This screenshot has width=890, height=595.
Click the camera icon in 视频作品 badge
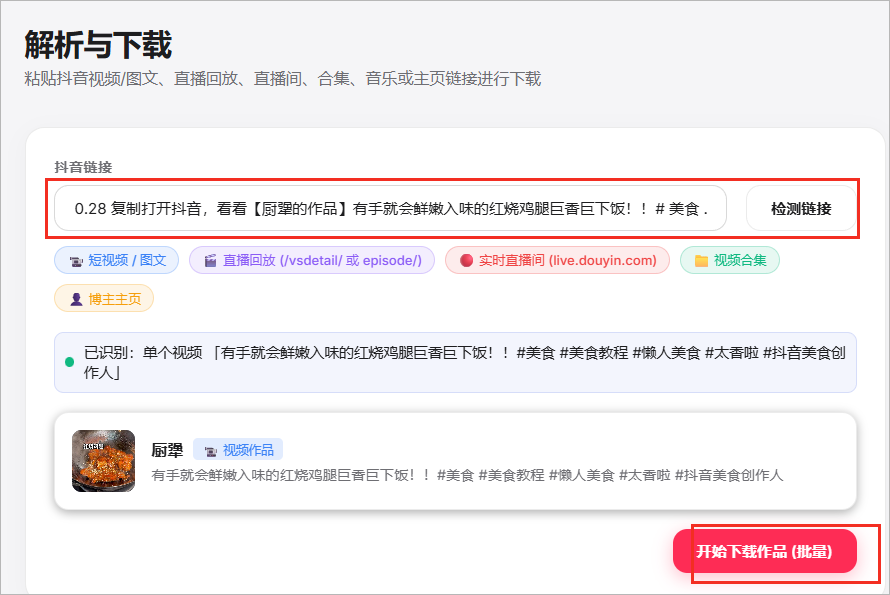tap(211, 451)
